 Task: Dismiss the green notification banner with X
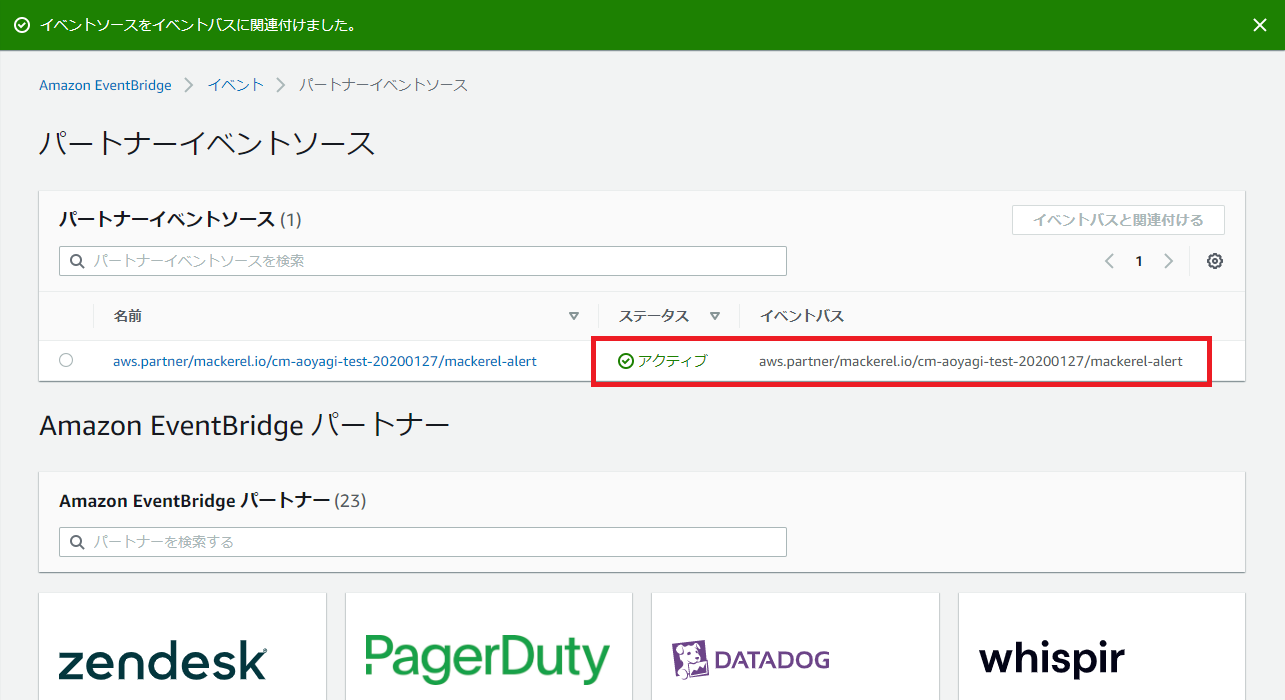point(1259,24)
